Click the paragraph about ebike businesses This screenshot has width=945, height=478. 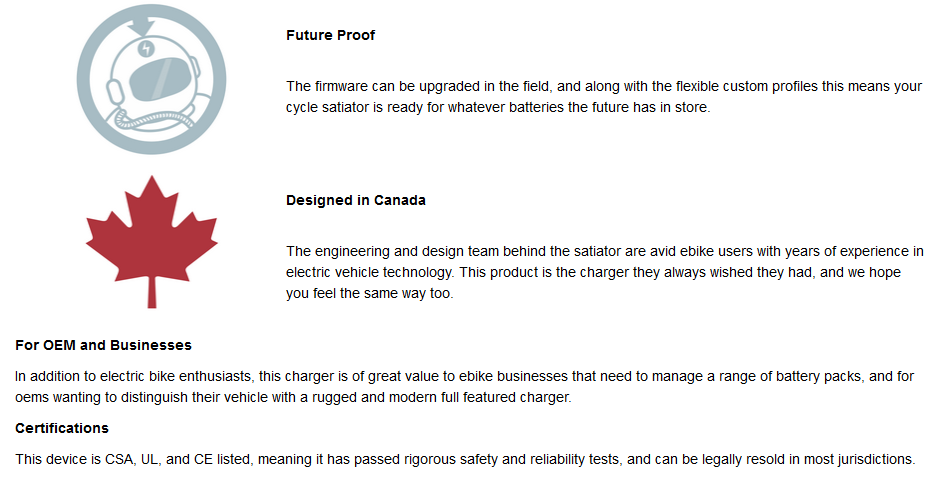point(464,386)
